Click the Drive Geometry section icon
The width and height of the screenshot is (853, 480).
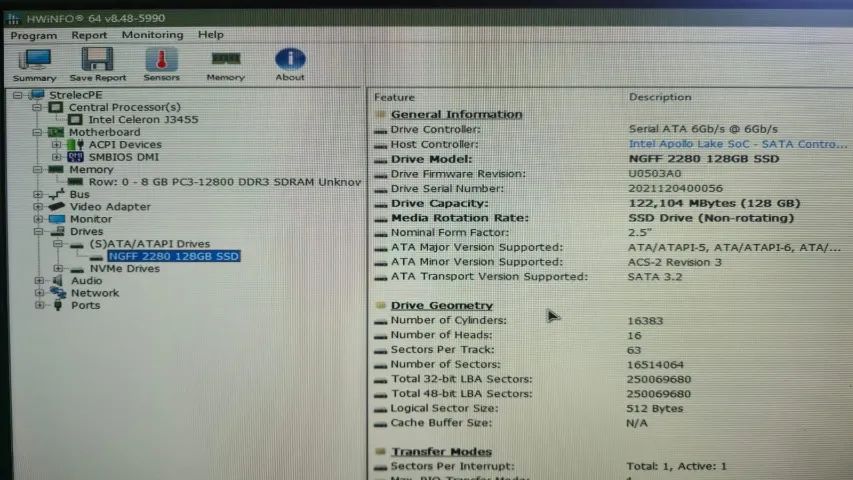pos(380,305)
